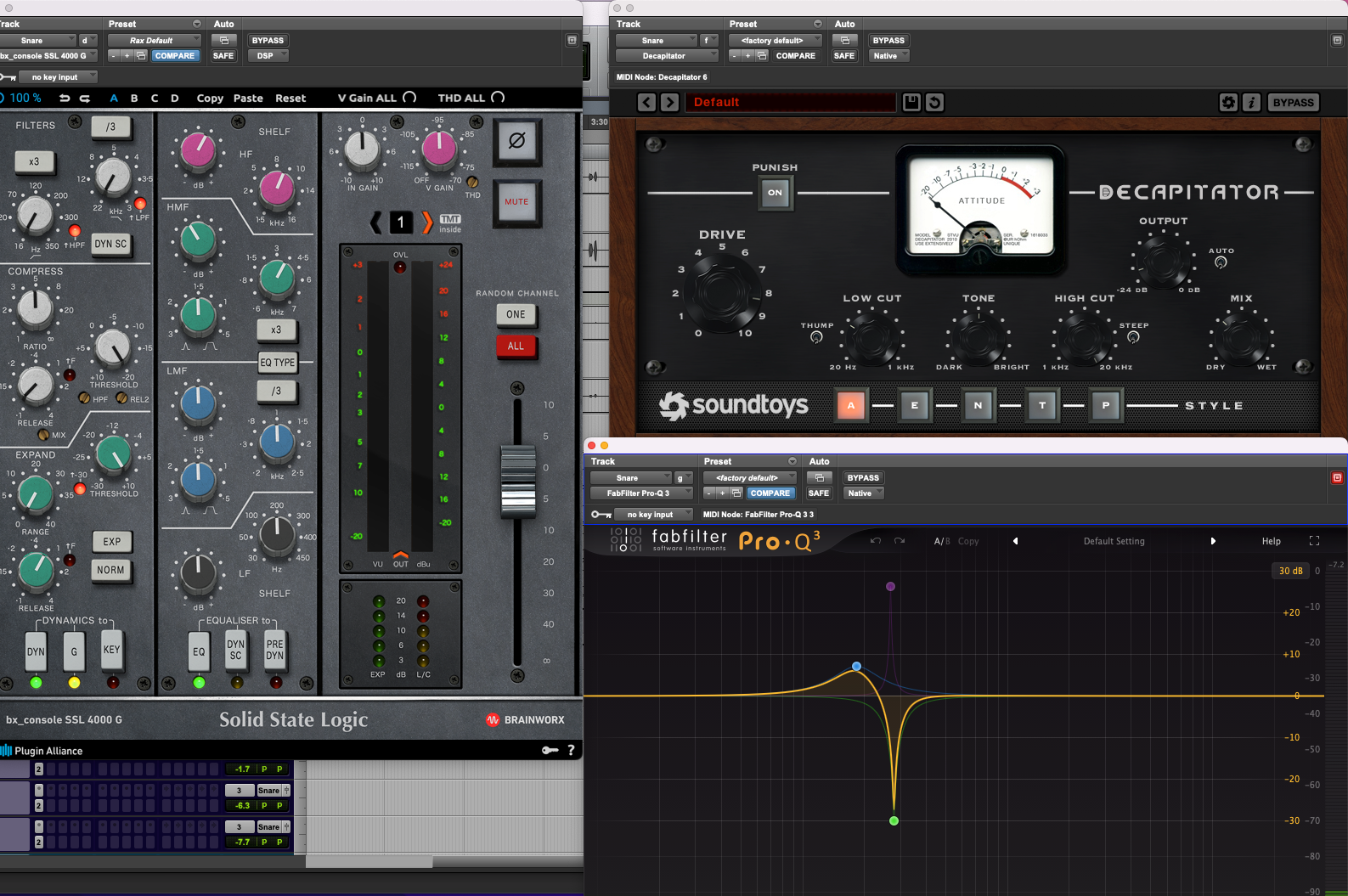Image resolution: width=1348 pixels, height=896 pixels.
Task: Open the bx_console no key input dropdown
Action: 58,77
